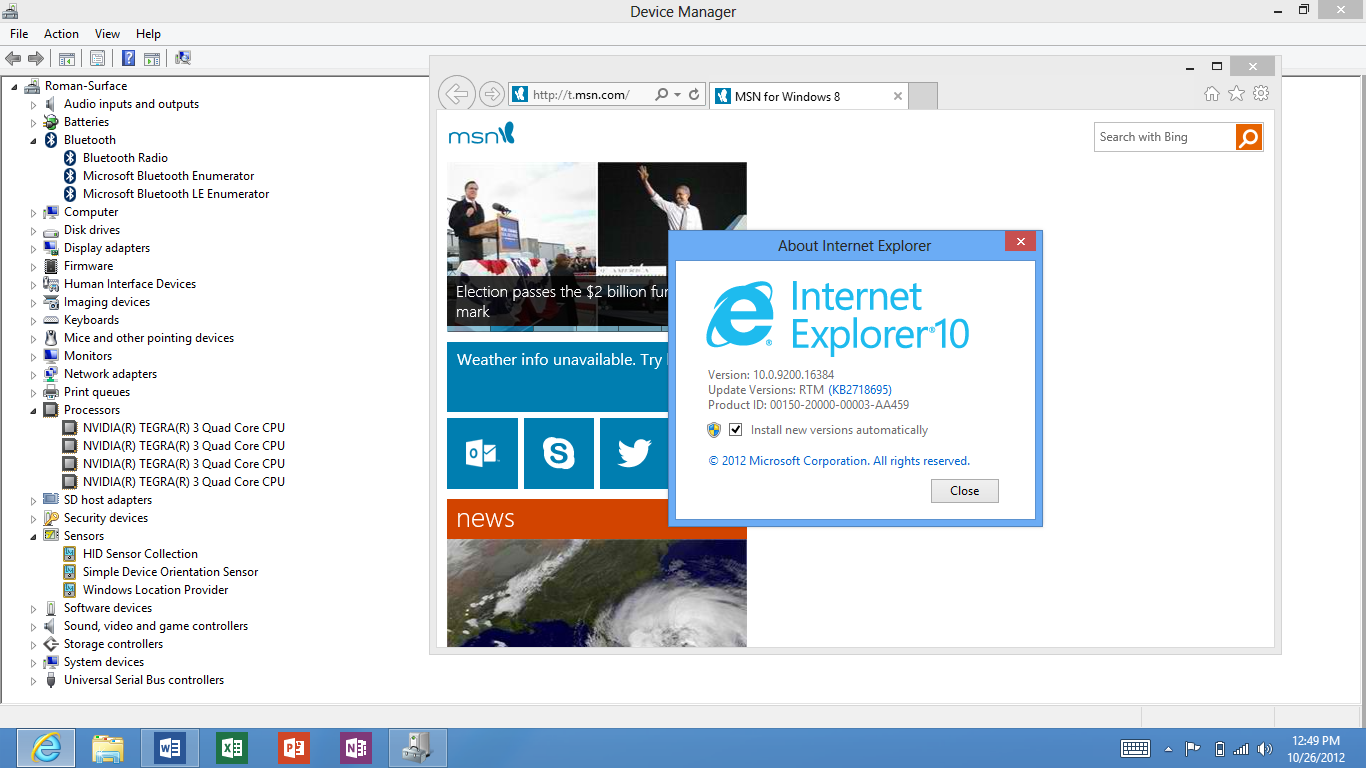Image resolution: width=1366 pixels, height=768 pixels.
Task: Open the Action menu
Action: pos(61,34)
